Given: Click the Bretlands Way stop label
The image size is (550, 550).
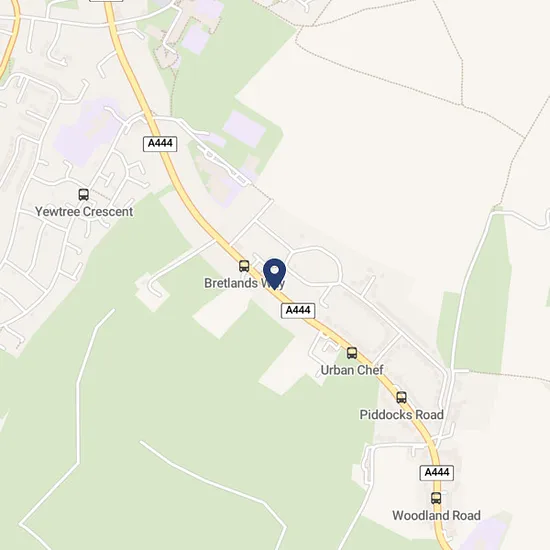Looking at the screenshot, I should 244,283.
